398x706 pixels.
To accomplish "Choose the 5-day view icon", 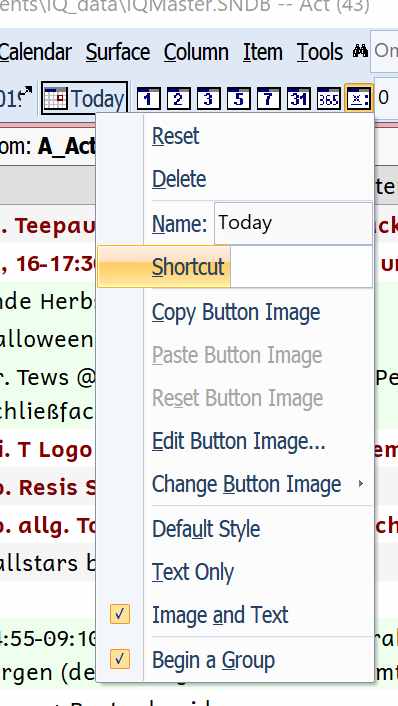I will pos(239,98).
